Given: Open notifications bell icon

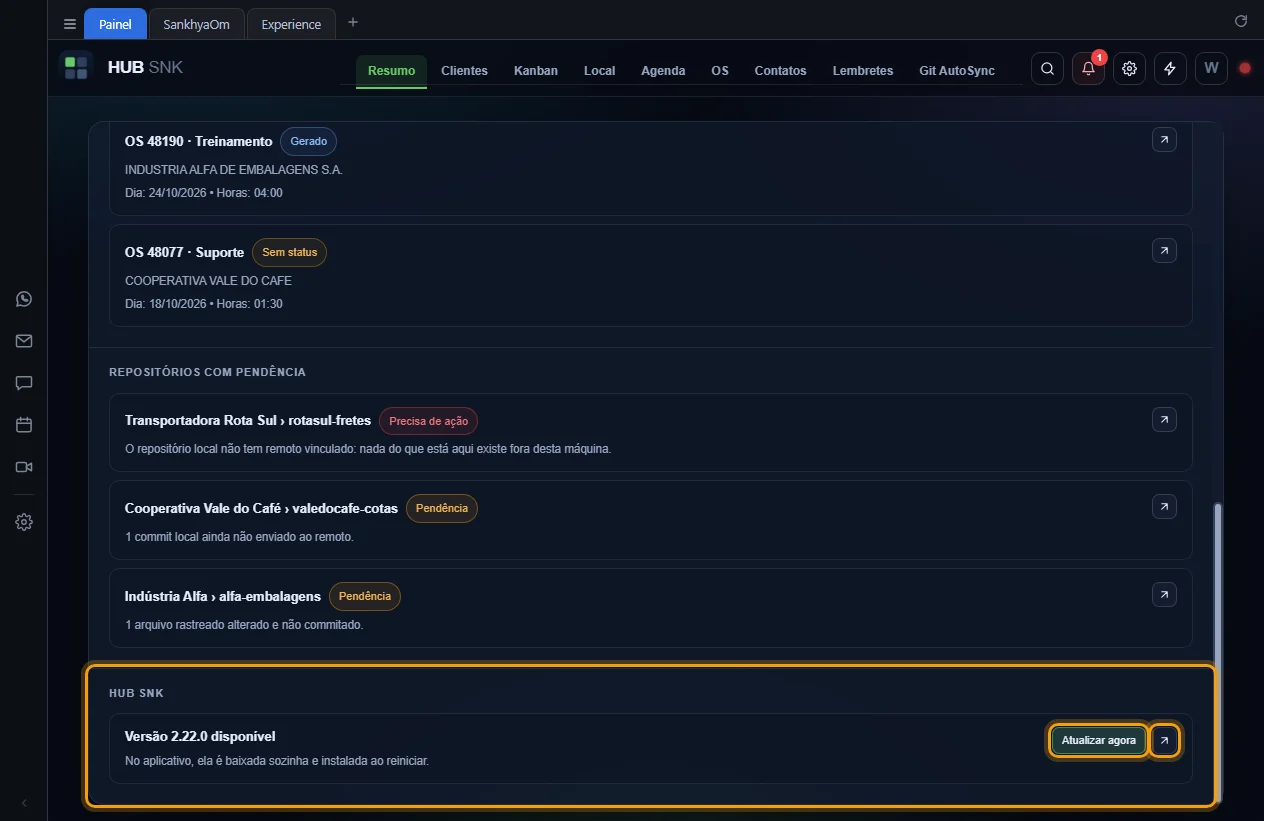Looking at the screenshot, I should pyautogui.click(x=1089, y=69).
